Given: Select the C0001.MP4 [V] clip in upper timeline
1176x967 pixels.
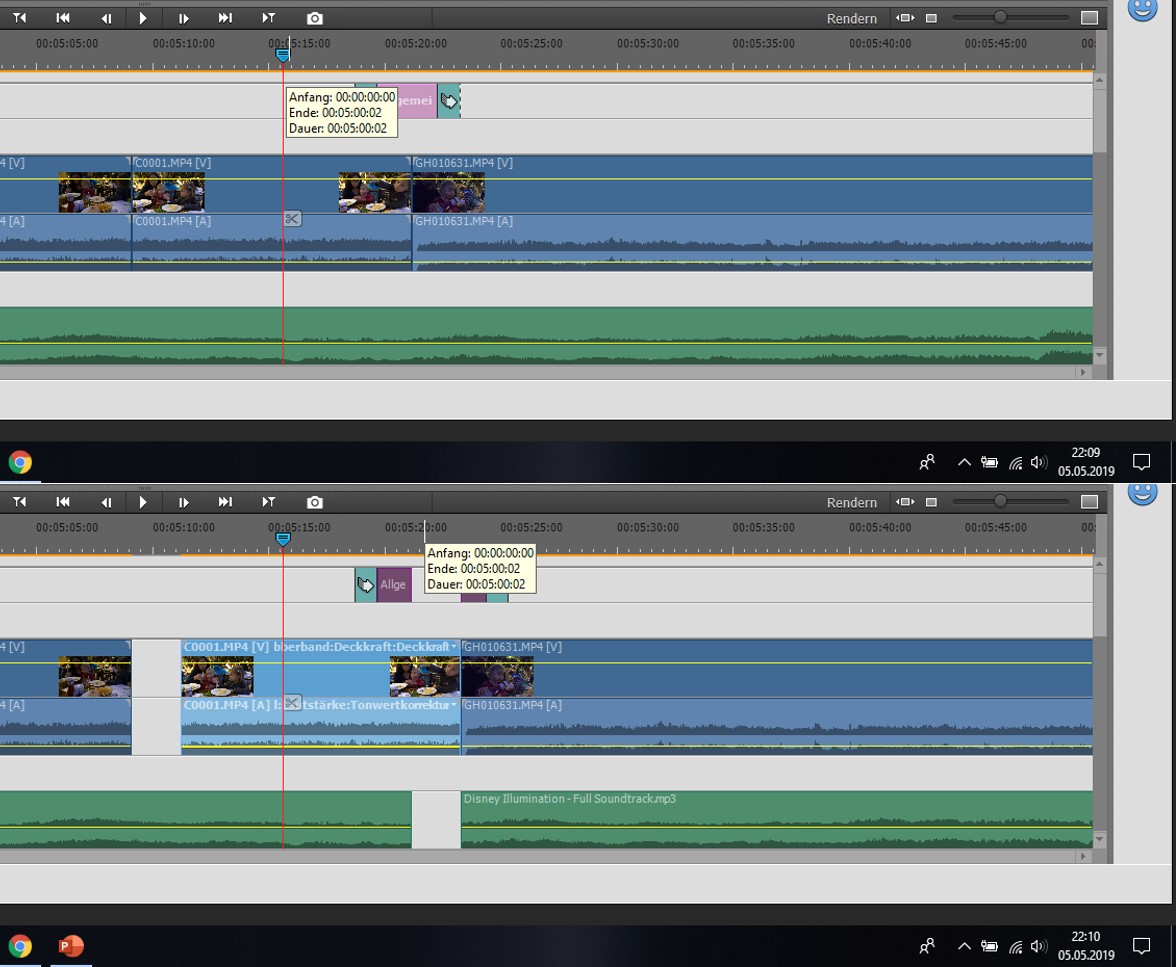Looking at the screenshot, I should (272, 185).
